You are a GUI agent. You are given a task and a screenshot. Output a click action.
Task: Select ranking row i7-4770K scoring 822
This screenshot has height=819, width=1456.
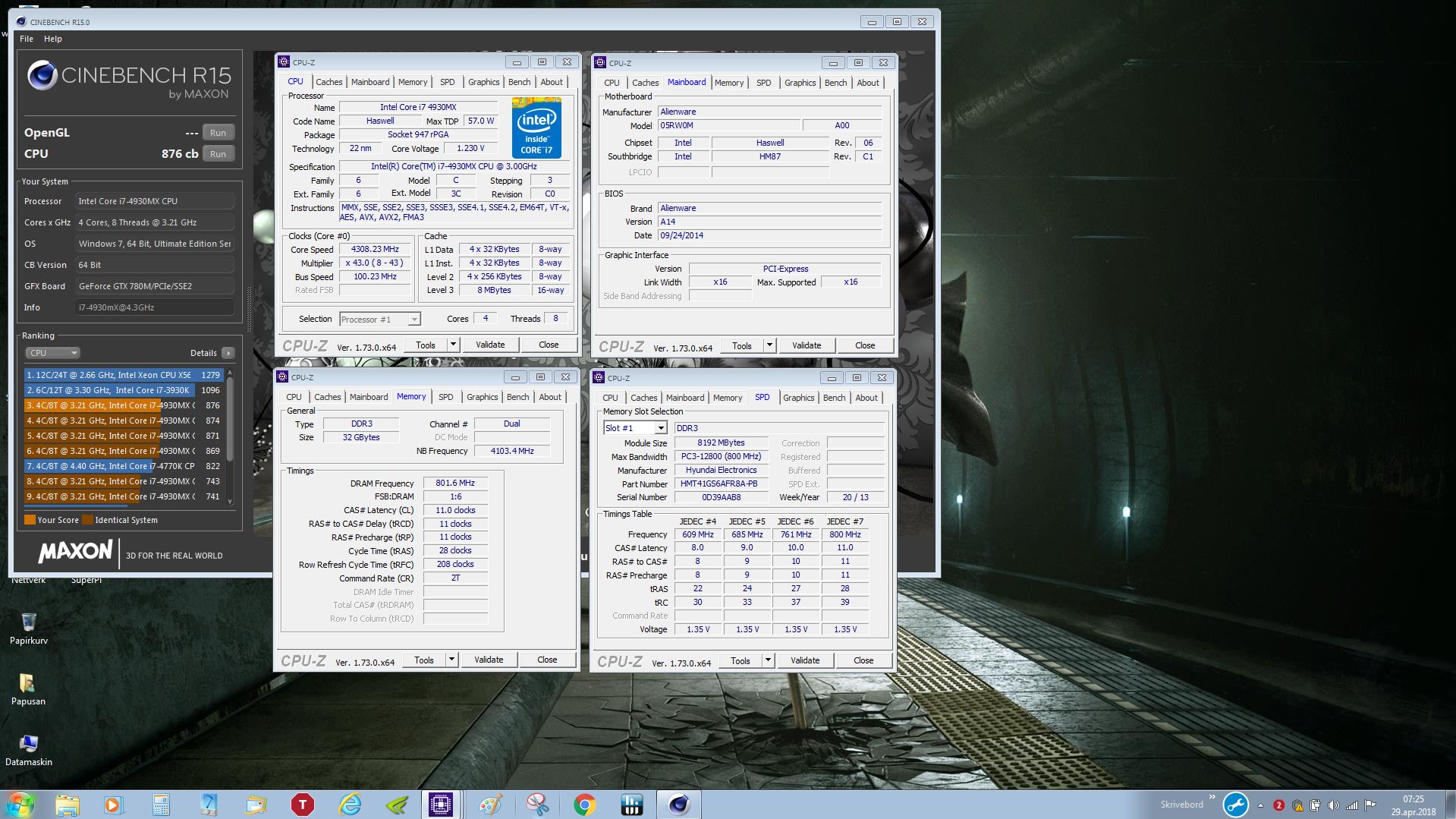pos(123,466)
